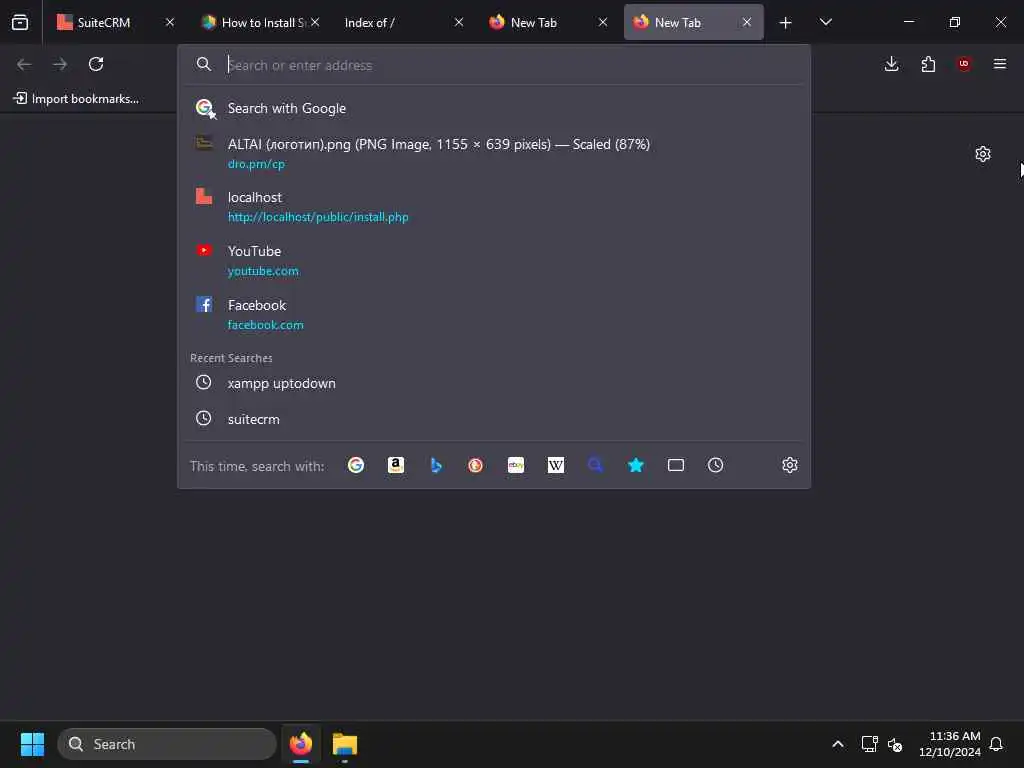Open a new tab with plus button

(785, 23)
